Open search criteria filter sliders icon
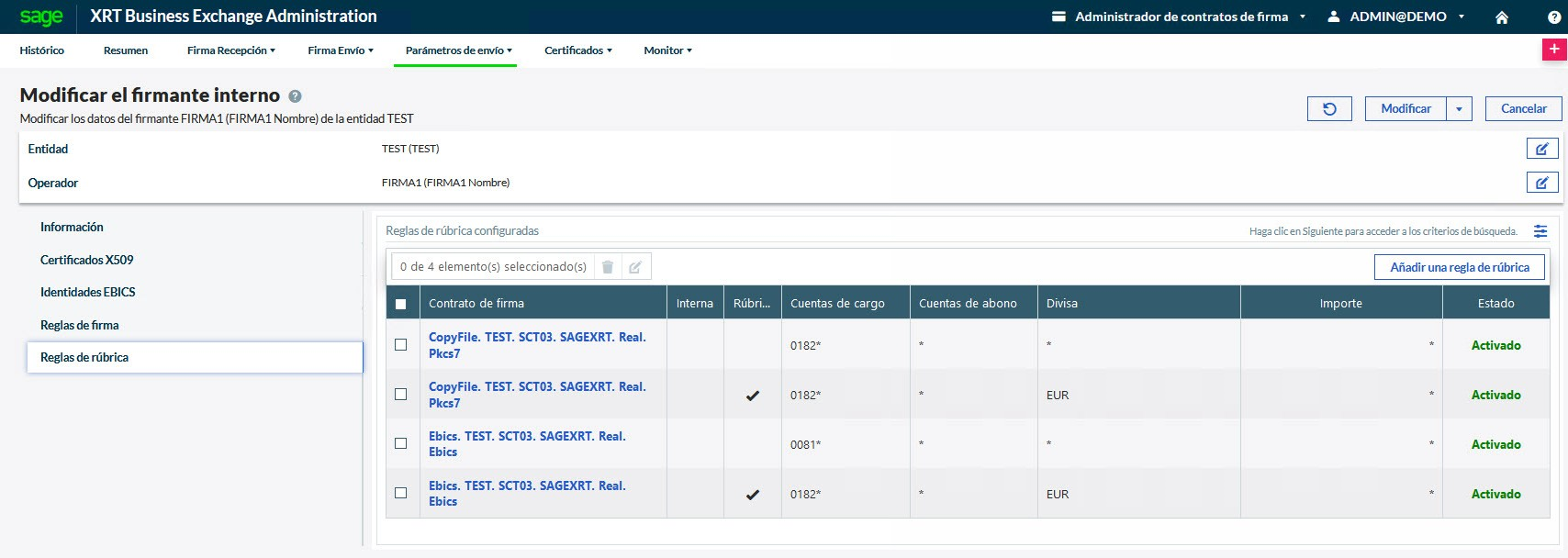The height and width of the screenshot is (558, 1568). pyautogui.click(x=1540, y=231)
